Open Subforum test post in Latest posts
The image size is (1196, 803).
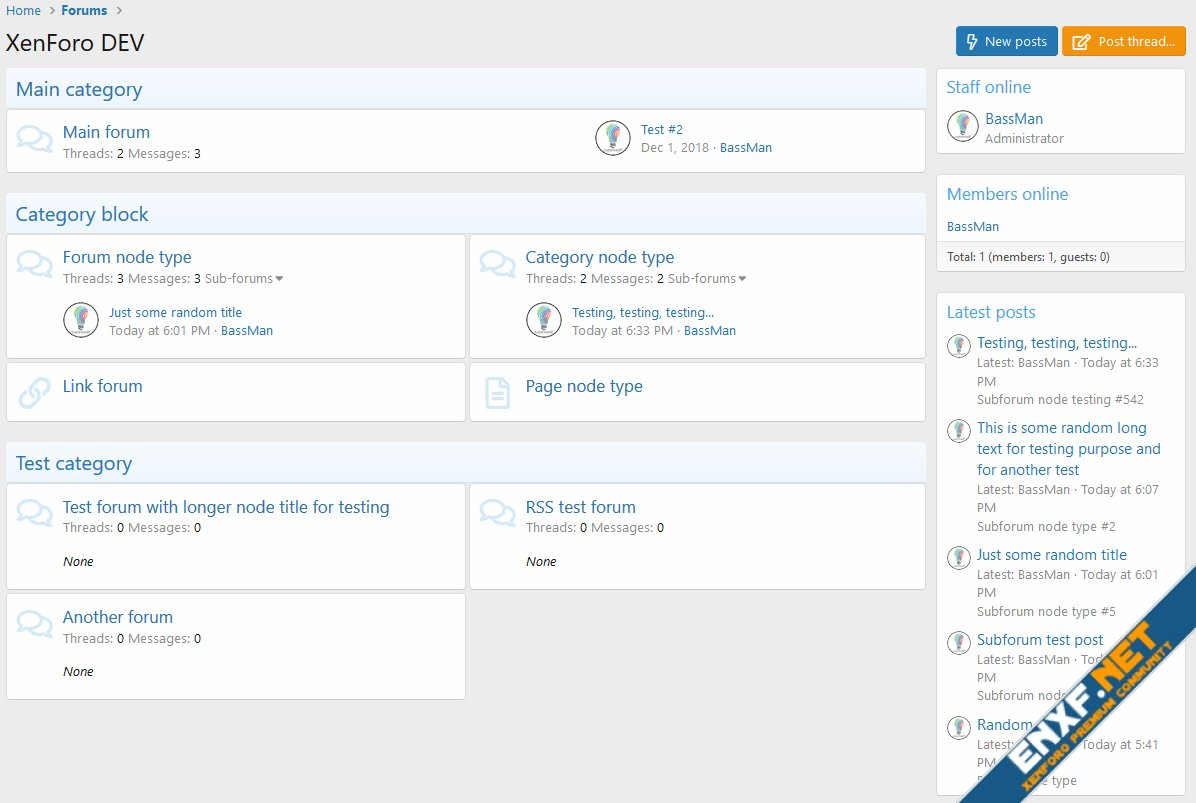(x=1040, y=640)
